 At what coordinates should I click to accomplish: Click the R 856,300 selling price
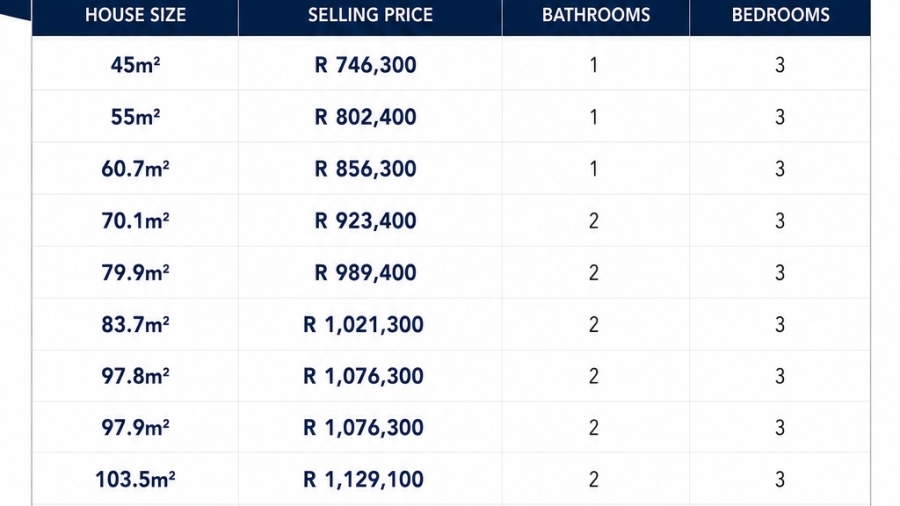tap(365, 169)
